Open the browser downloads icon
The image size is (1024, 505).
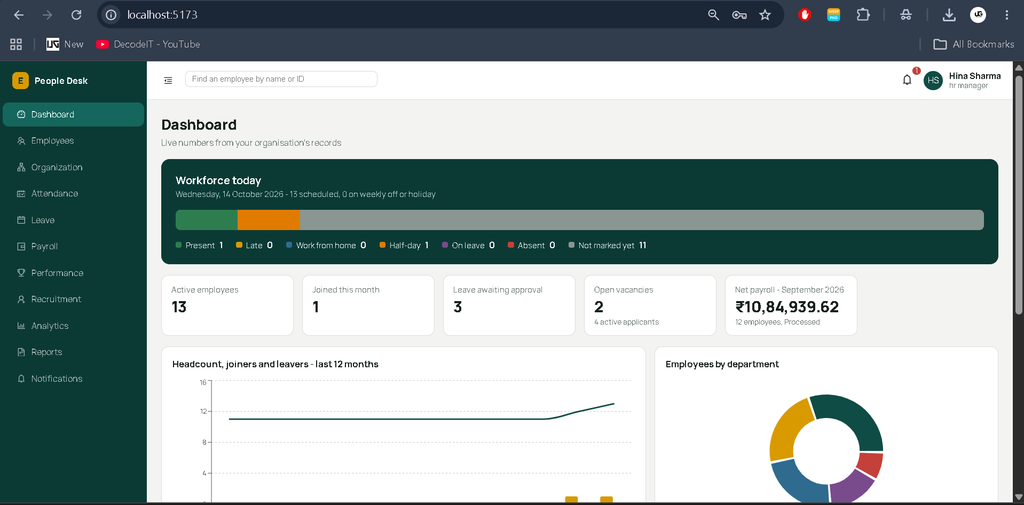click(x=949, y=15)
